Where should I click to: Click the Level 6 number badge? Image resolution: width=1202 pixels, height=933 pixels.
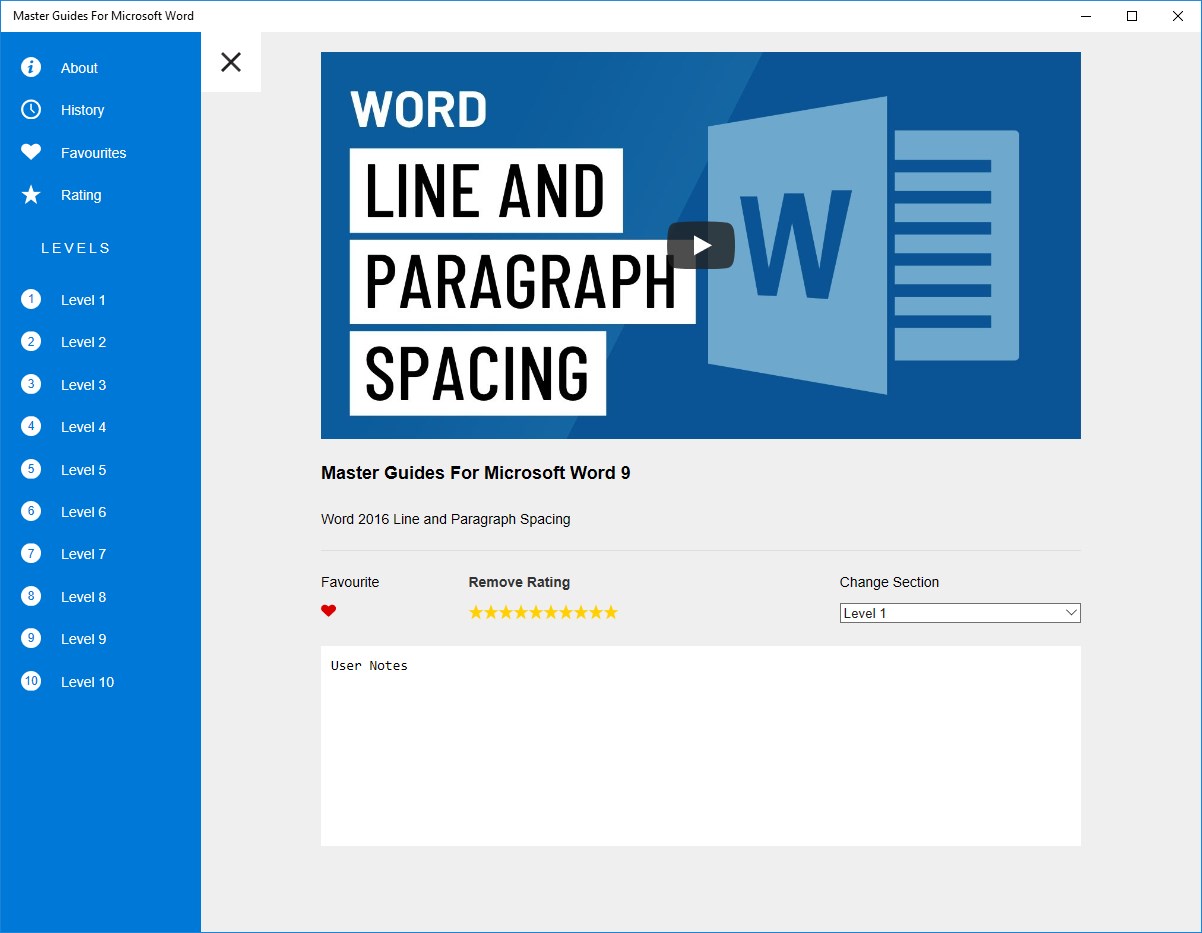point(31,511)
